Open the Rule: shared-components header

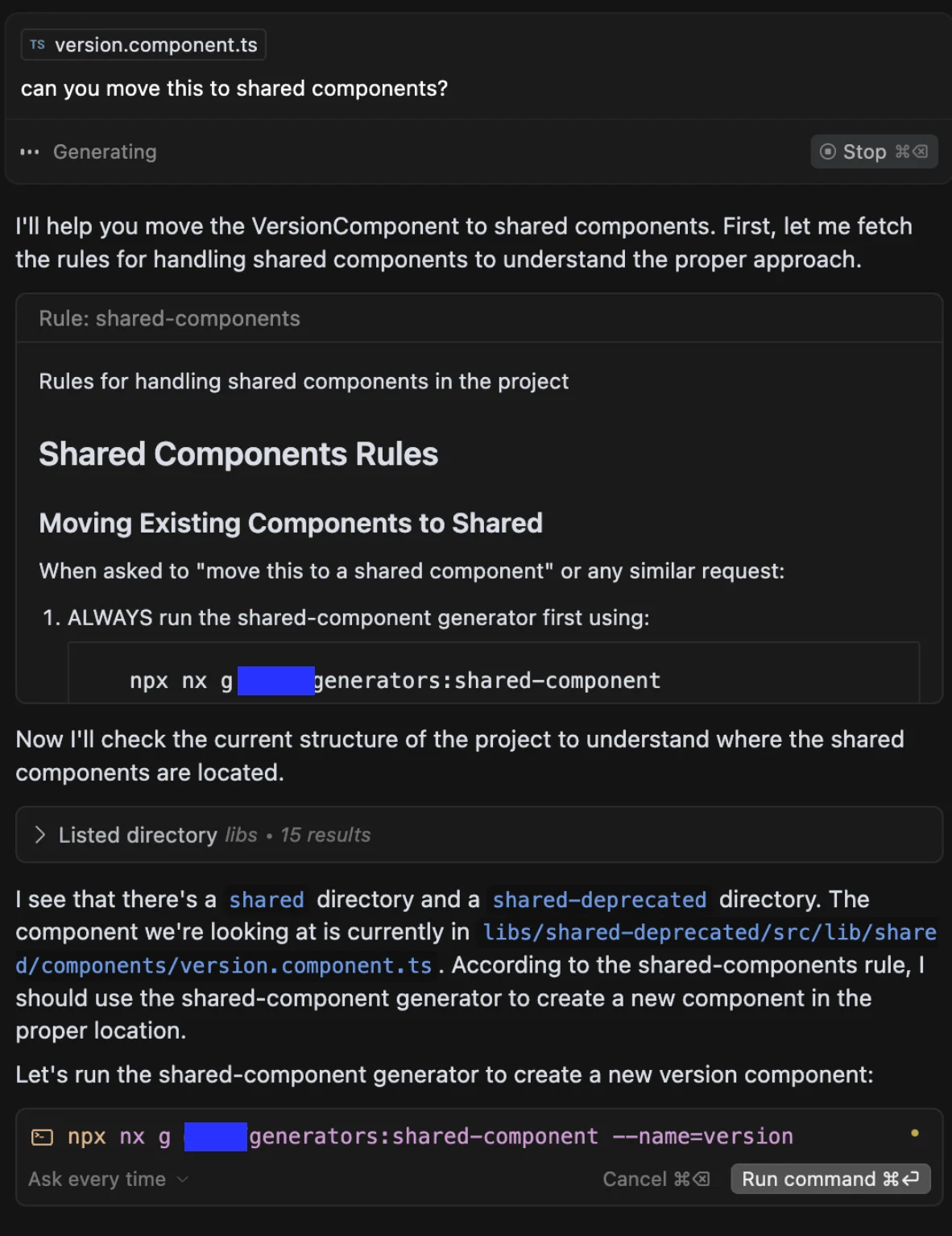169,319
